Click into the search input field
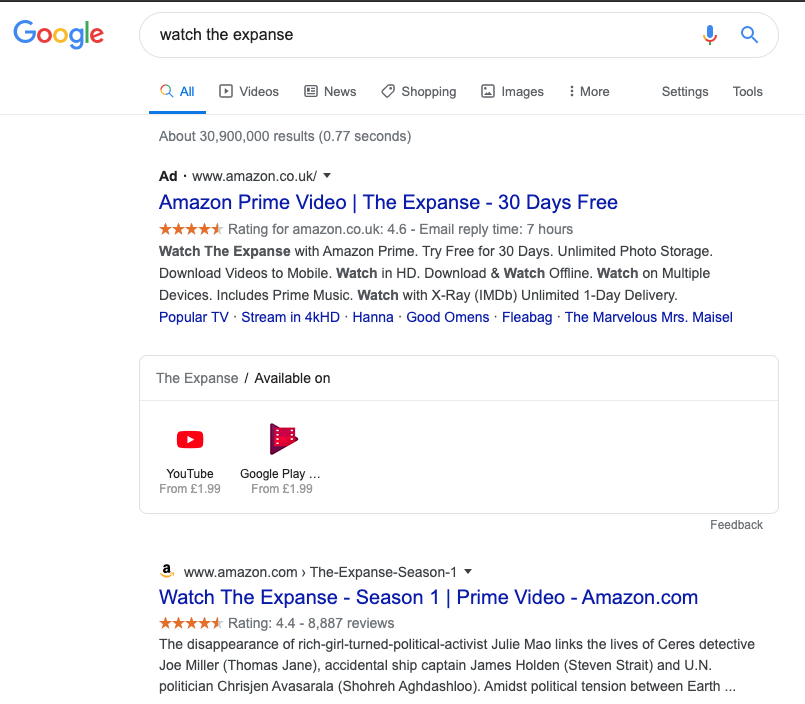Image resolution: width=805 pixels, height=704 pixels. tap(420, 35)
